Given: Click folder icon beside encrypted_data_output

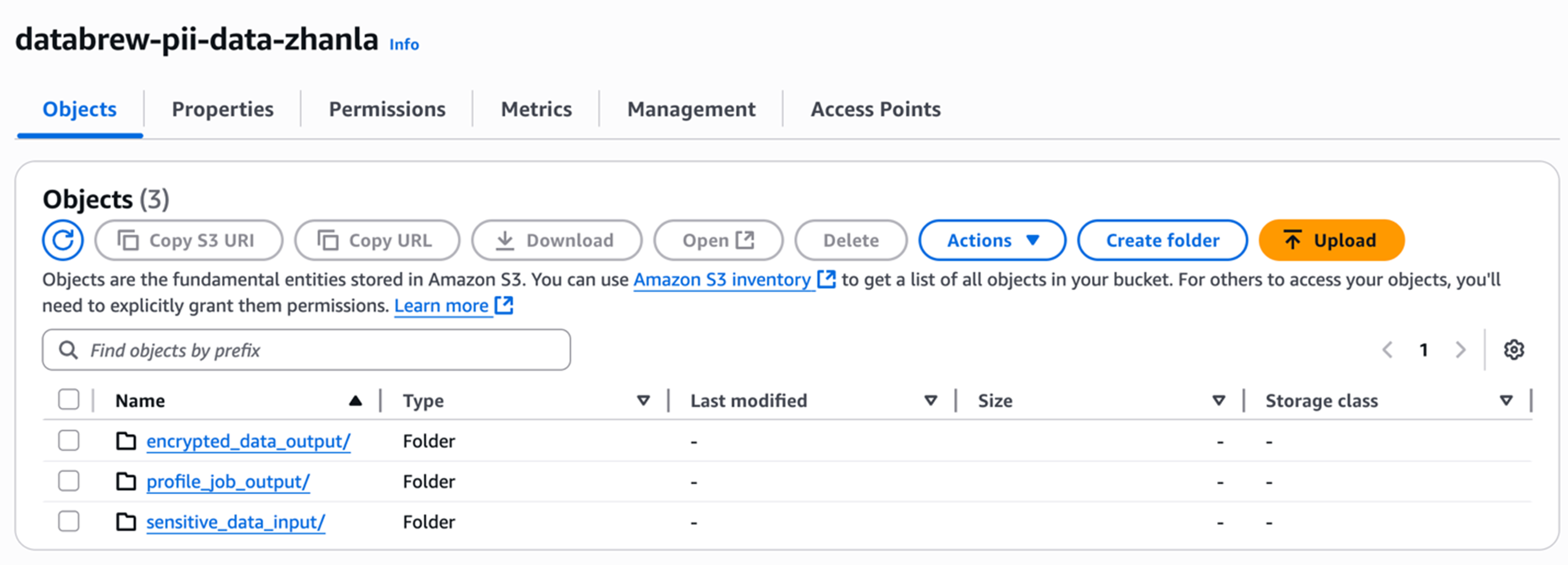Looking at the screenshot, I should tap(126, 440).
